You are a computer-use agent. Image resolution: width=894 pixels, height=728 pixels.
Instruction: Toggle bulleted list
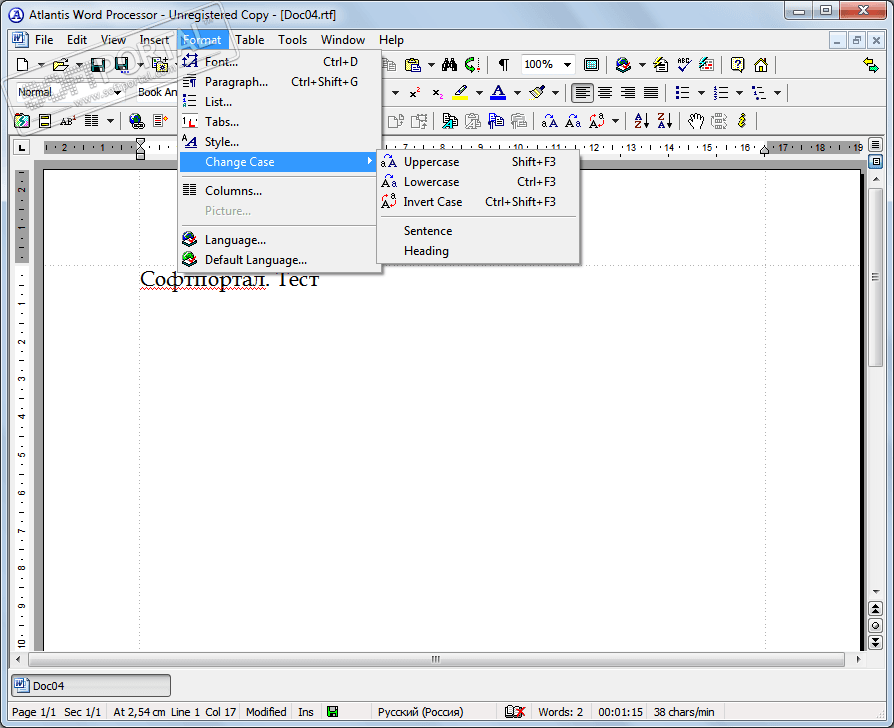pos(682,92)
